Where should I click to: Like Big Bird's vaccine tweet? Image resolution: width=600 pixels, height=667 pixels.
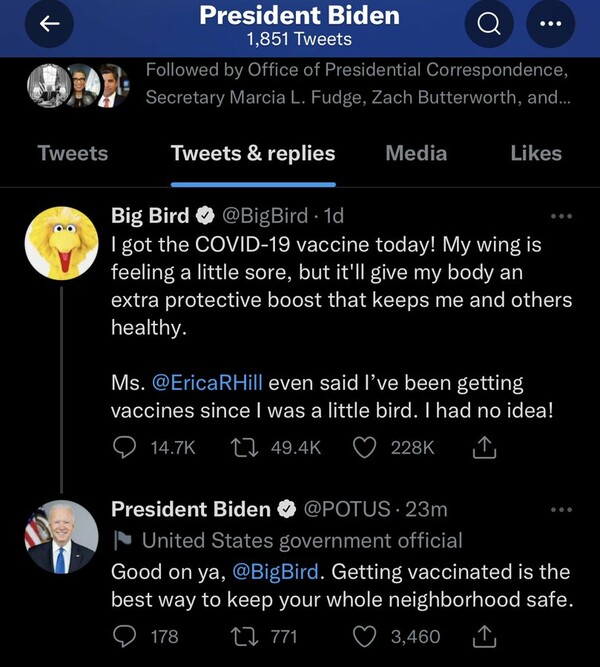(x=366, y=447)
